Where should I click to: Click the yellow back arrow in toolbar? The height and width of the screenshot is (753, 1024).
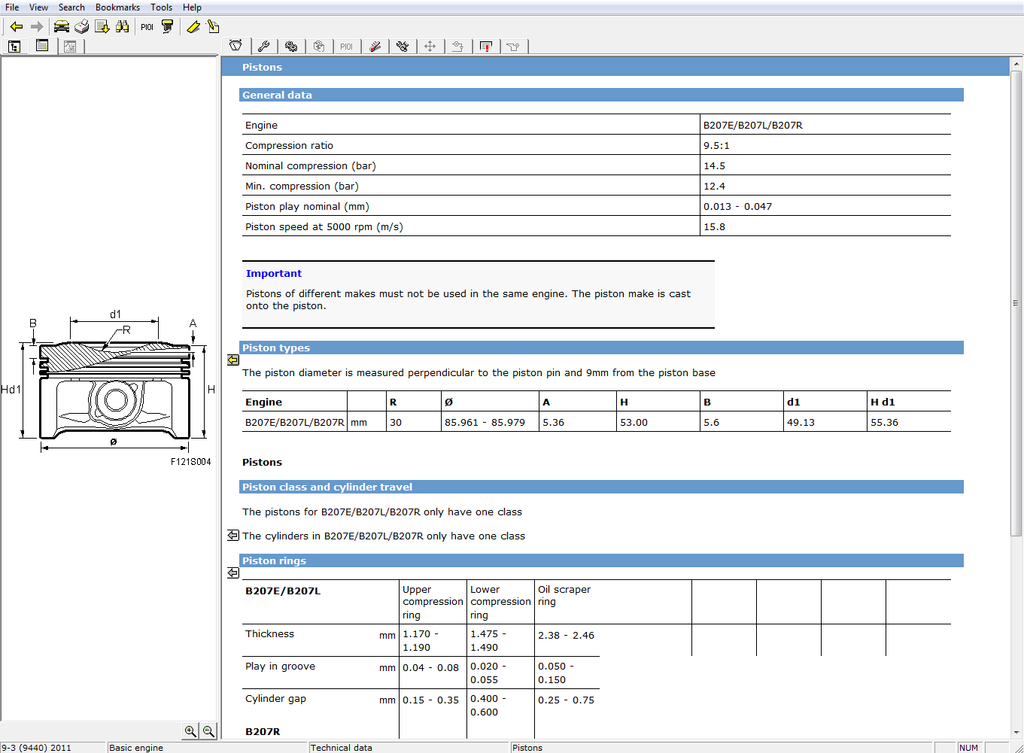pyautogui.click(x=16, y=26)
